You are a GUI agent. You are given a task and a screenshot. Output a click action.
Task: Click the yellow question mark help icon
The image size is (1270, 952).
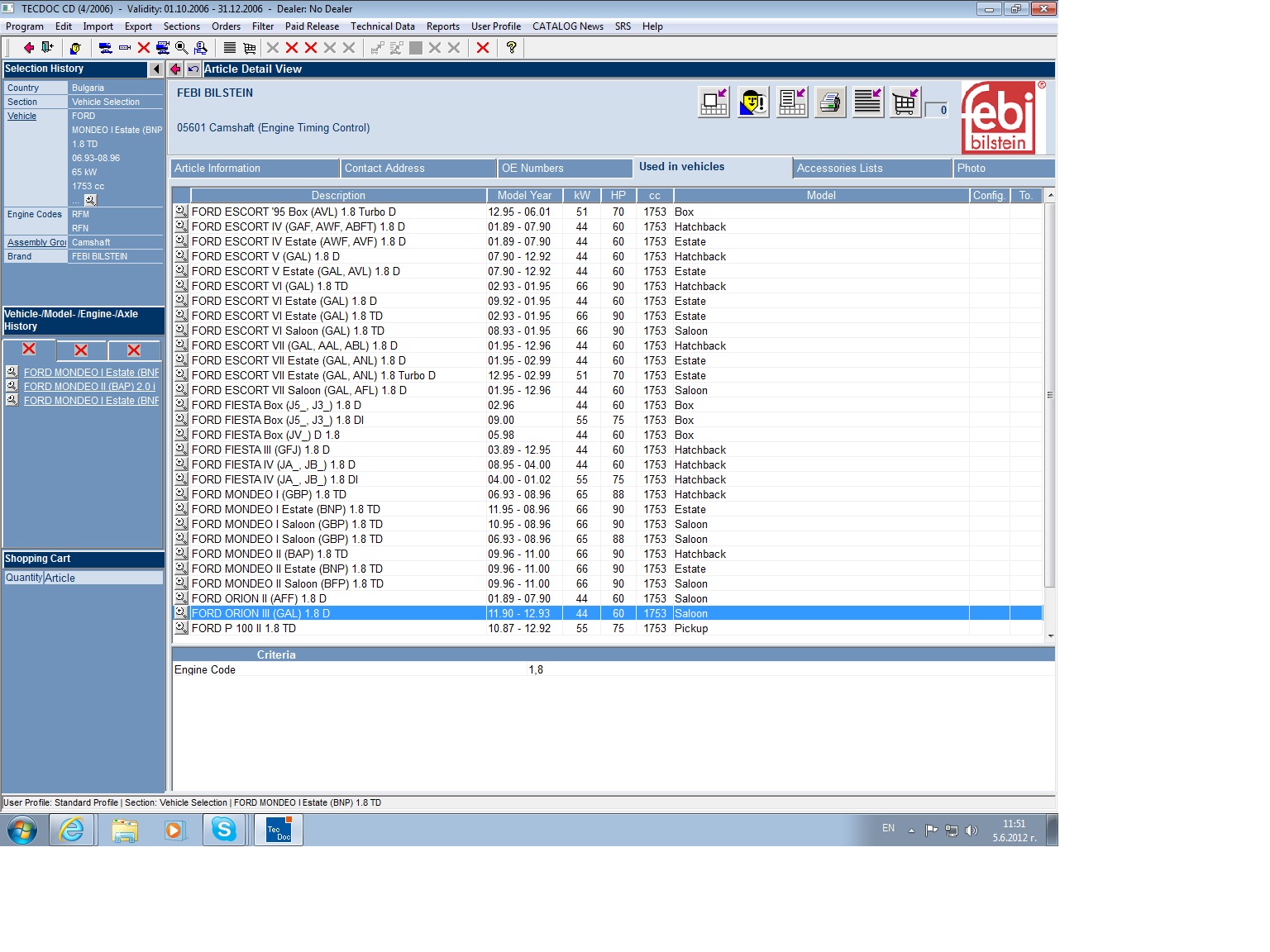coord(512,48)
